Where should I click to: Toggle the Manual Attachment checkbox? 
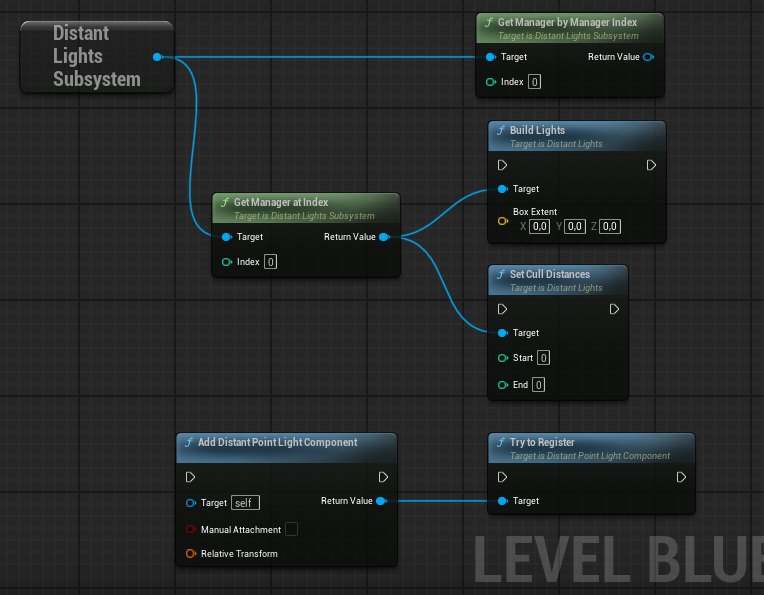pyautogui.click(x=291, y=529)
